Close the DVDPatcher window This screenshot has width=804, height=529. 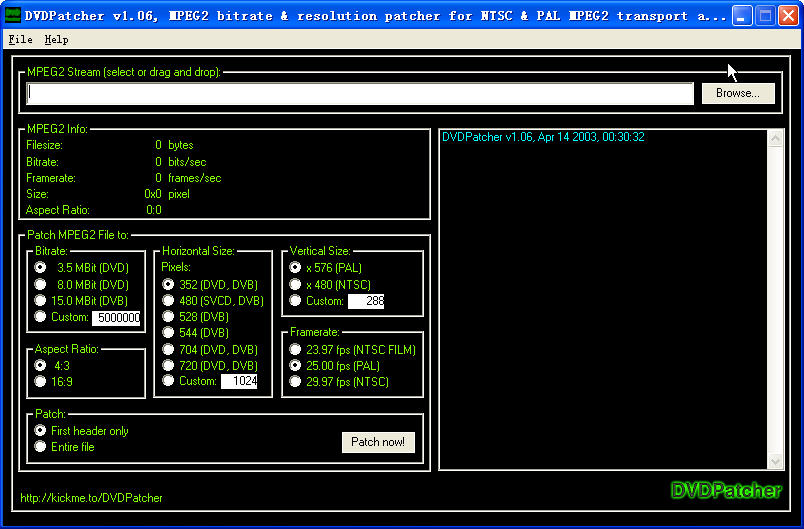(788, 15)
